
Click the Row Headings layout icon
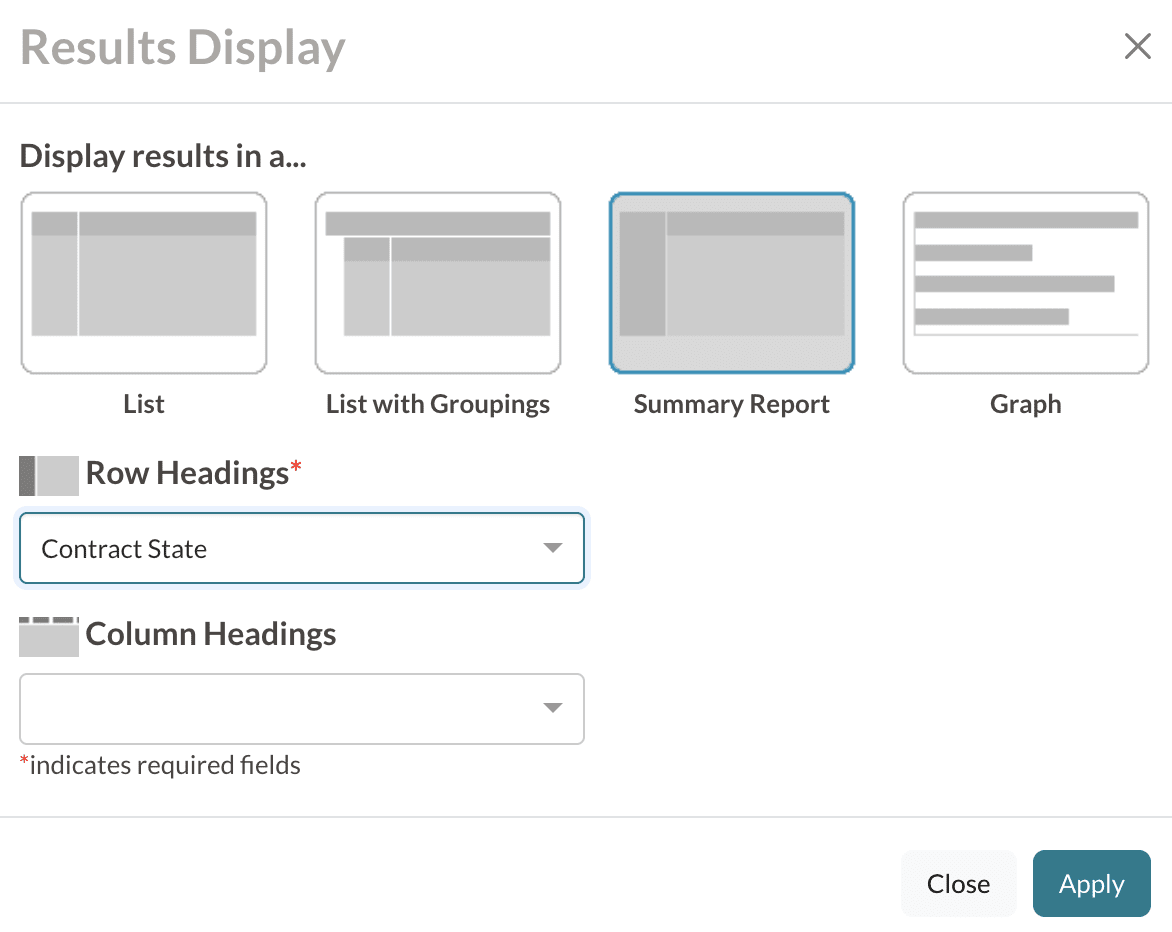point(48,475)
